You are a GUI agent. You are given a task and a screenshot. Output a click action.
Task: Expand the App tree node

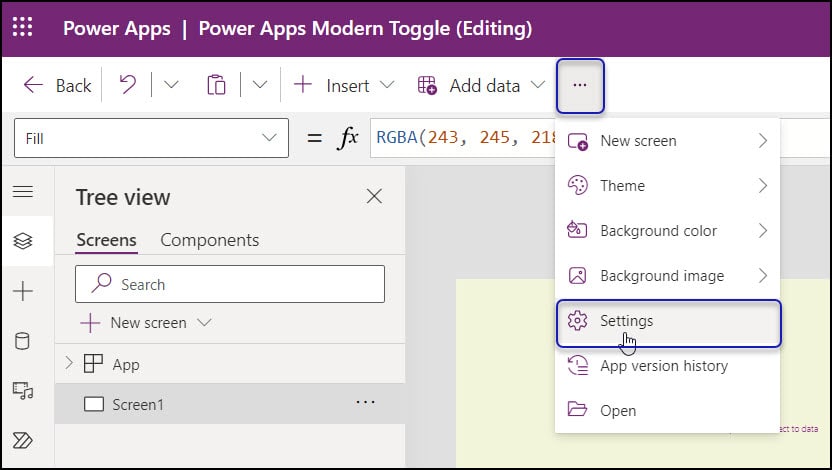(x=68, y=363)
